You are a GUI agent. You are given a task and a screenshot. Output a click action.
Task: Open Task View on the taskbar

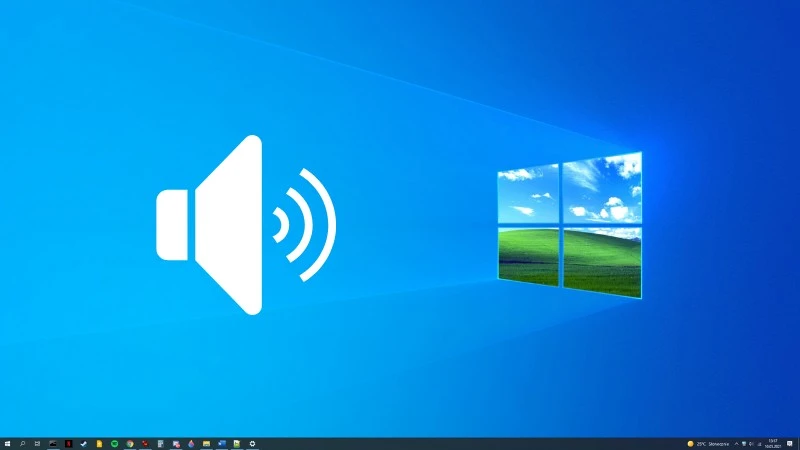tap(37, 444)
